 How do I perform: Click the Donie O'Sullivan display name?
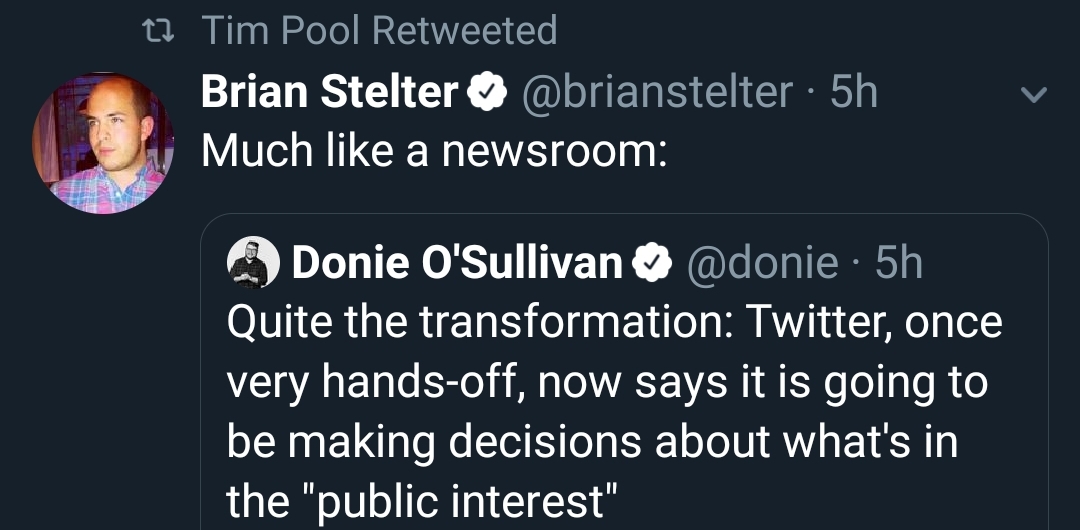click(458, 263)
